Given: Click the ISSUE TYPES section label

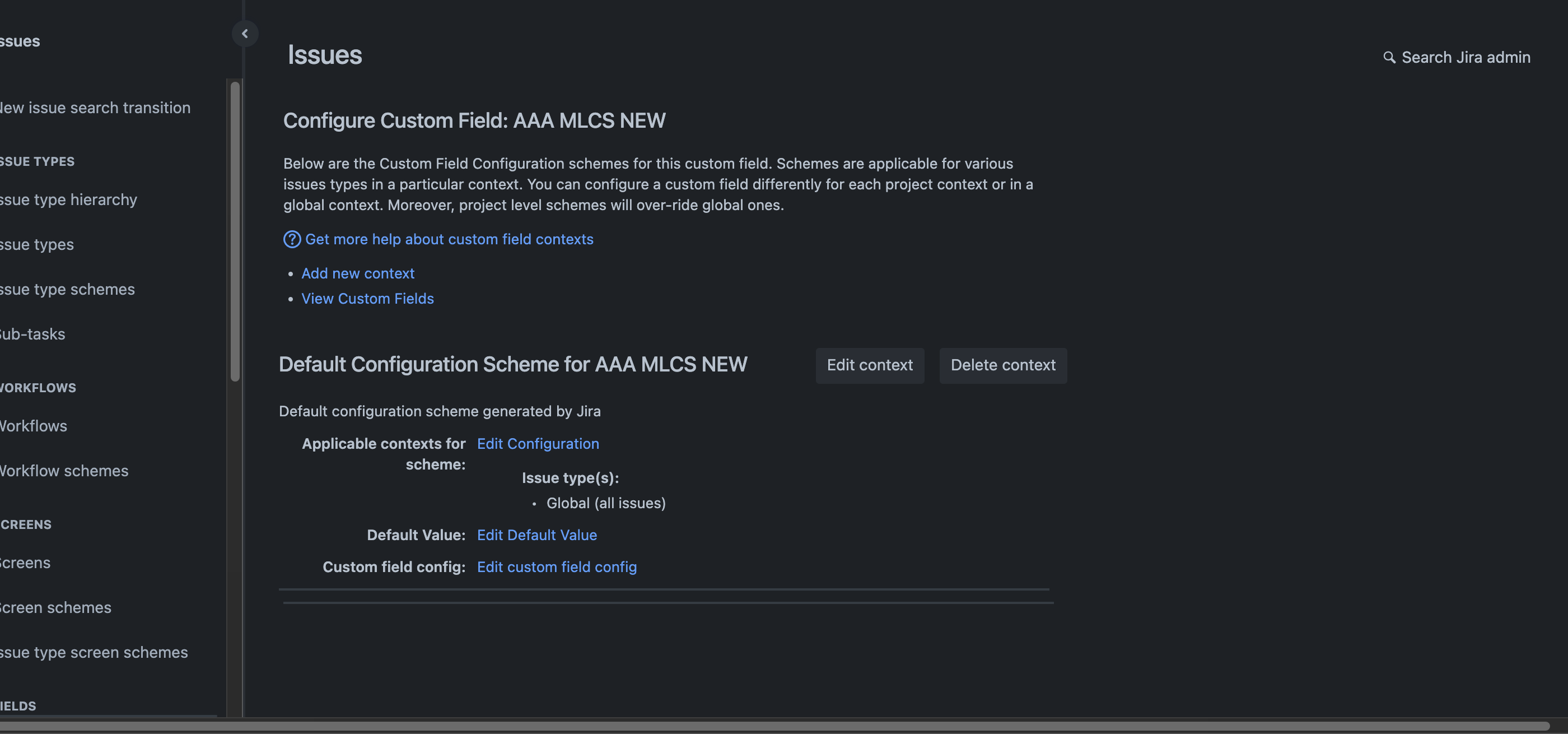Looking at the screenshot, I should pos(37,161).
